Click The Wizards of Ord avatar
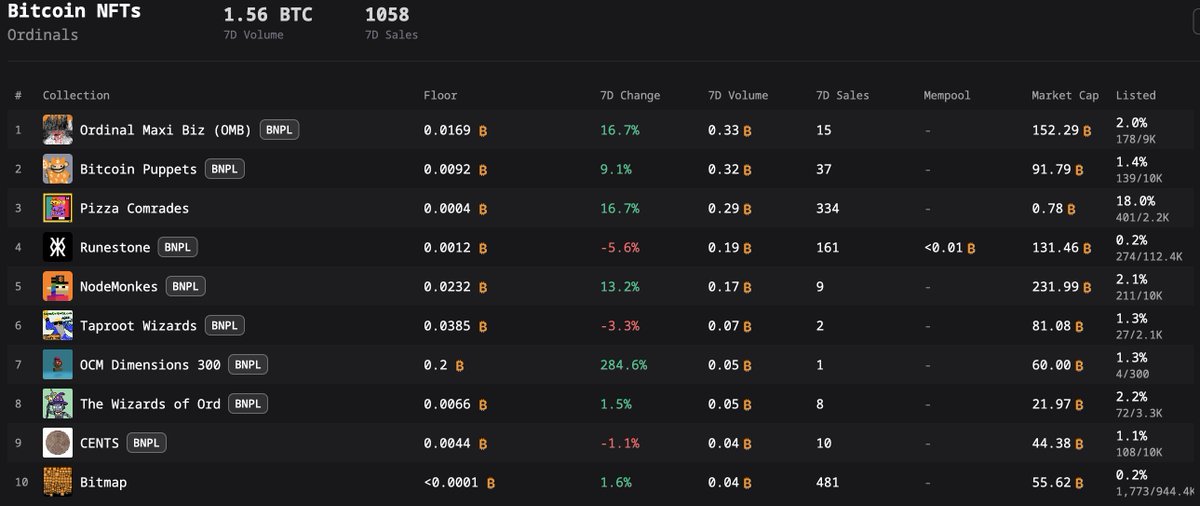The width and height of the screenshot is (1200, 506). pos(57,403)
